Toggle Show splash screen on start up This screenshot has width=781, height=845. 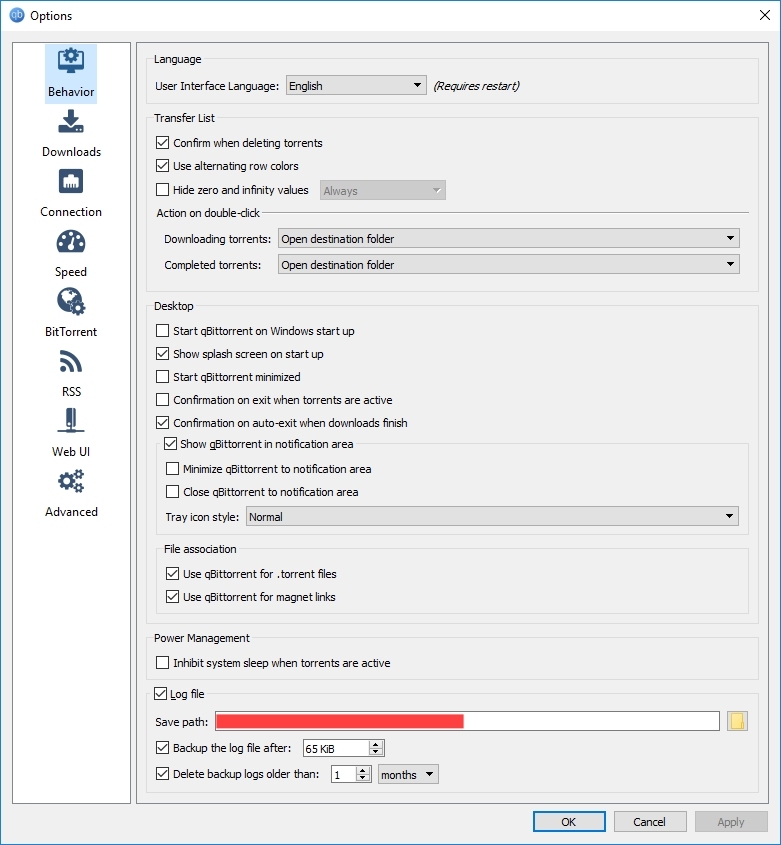click(x=162, y=354)
